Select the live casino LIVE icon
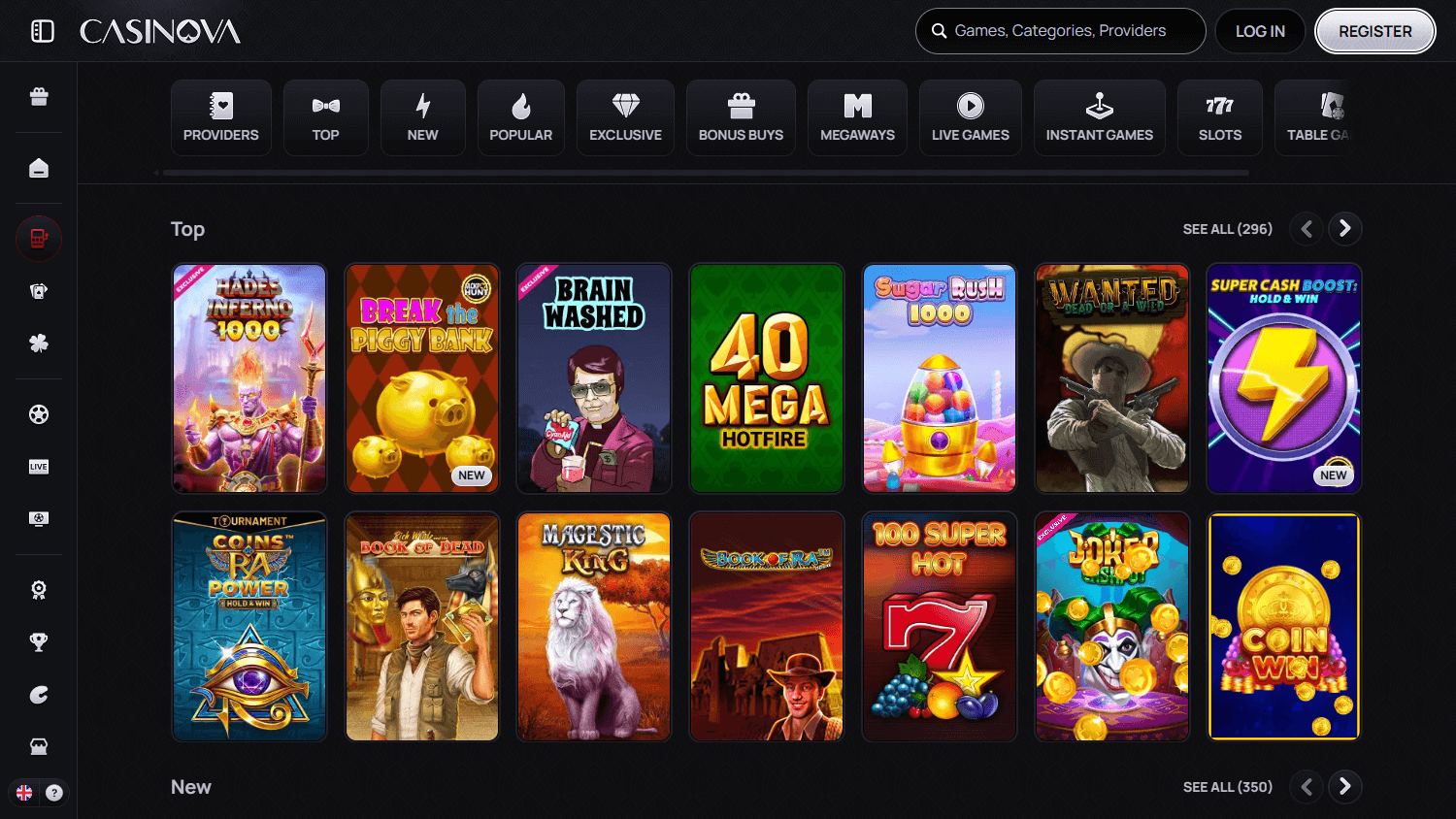Screen dimensions: 1456x819 [38, 467]
